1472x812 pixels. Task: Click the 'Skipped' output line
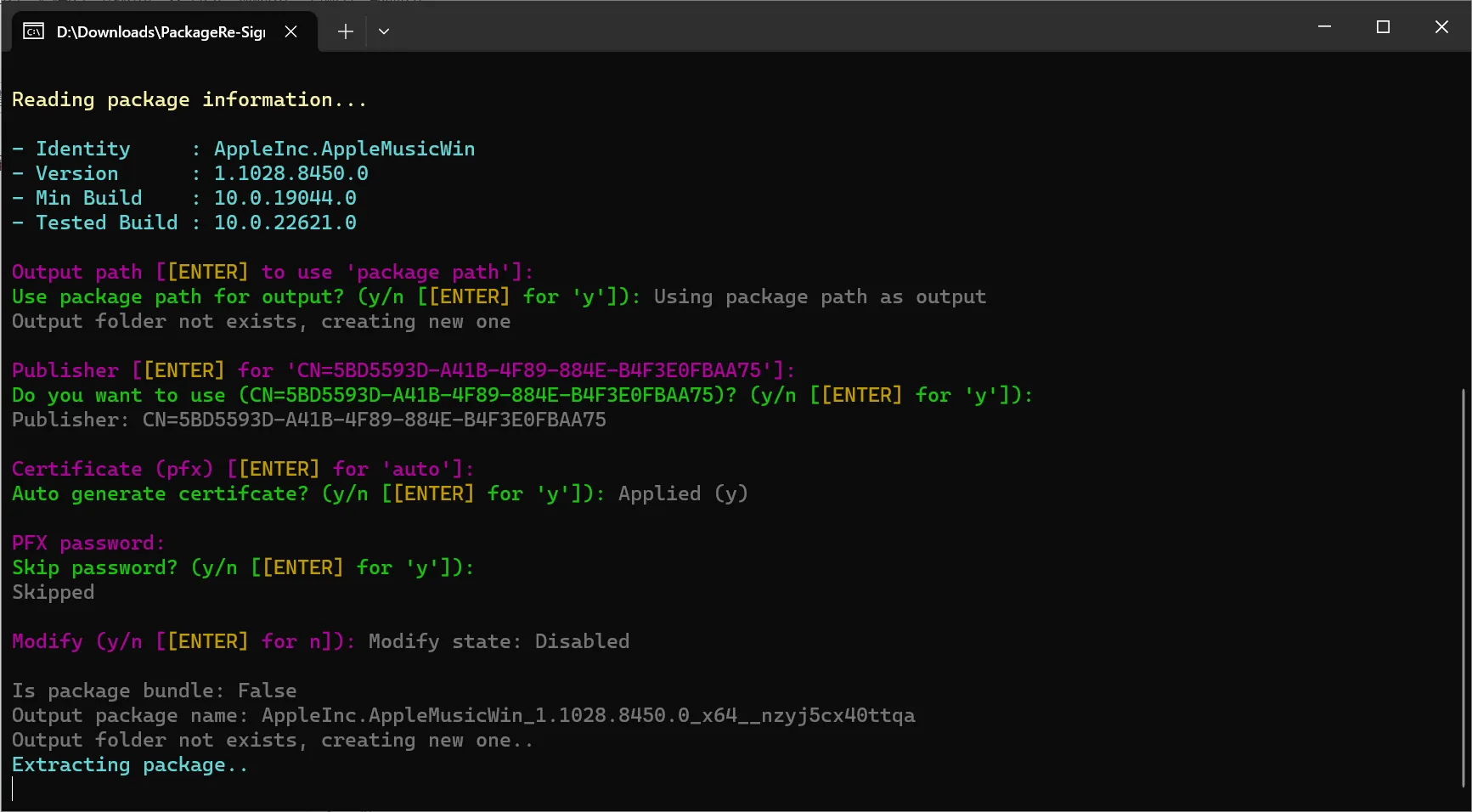(x=54, y=592)
